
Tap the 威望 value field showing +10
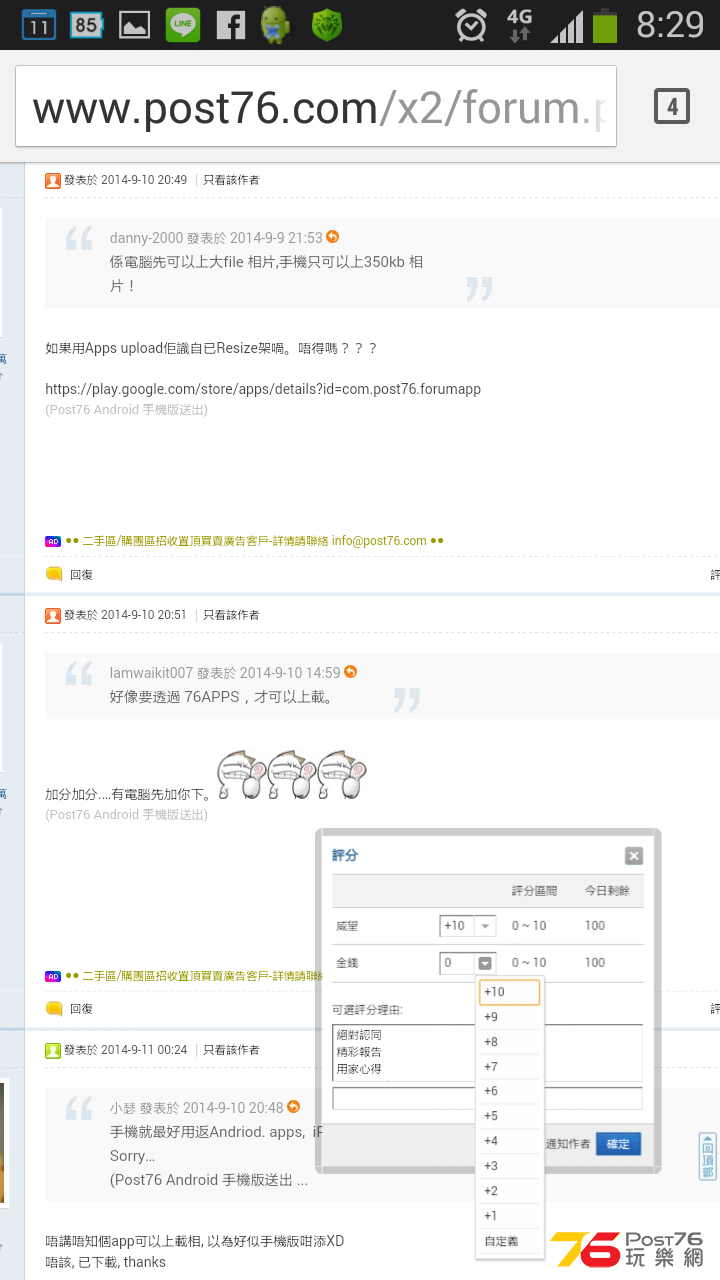tap(457, 926)
